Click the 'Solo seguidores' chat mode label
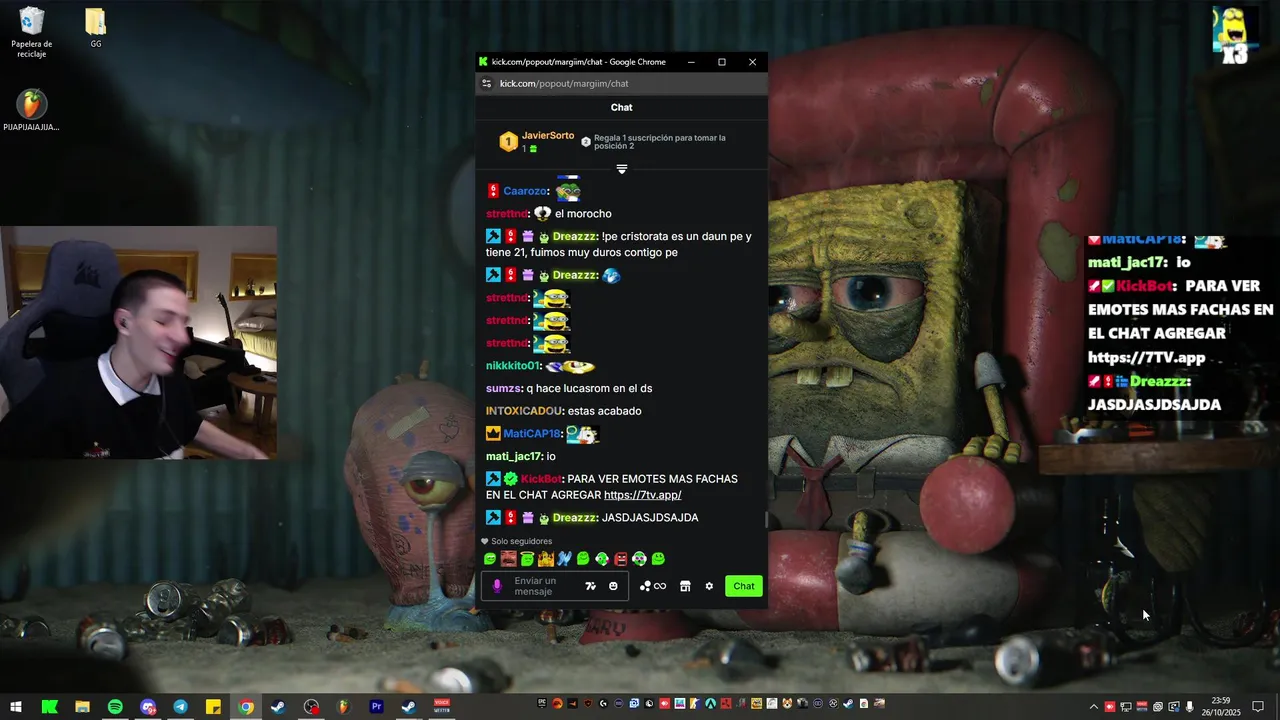The width and height of the screenshot is (1280, 720). coord(521,541)
